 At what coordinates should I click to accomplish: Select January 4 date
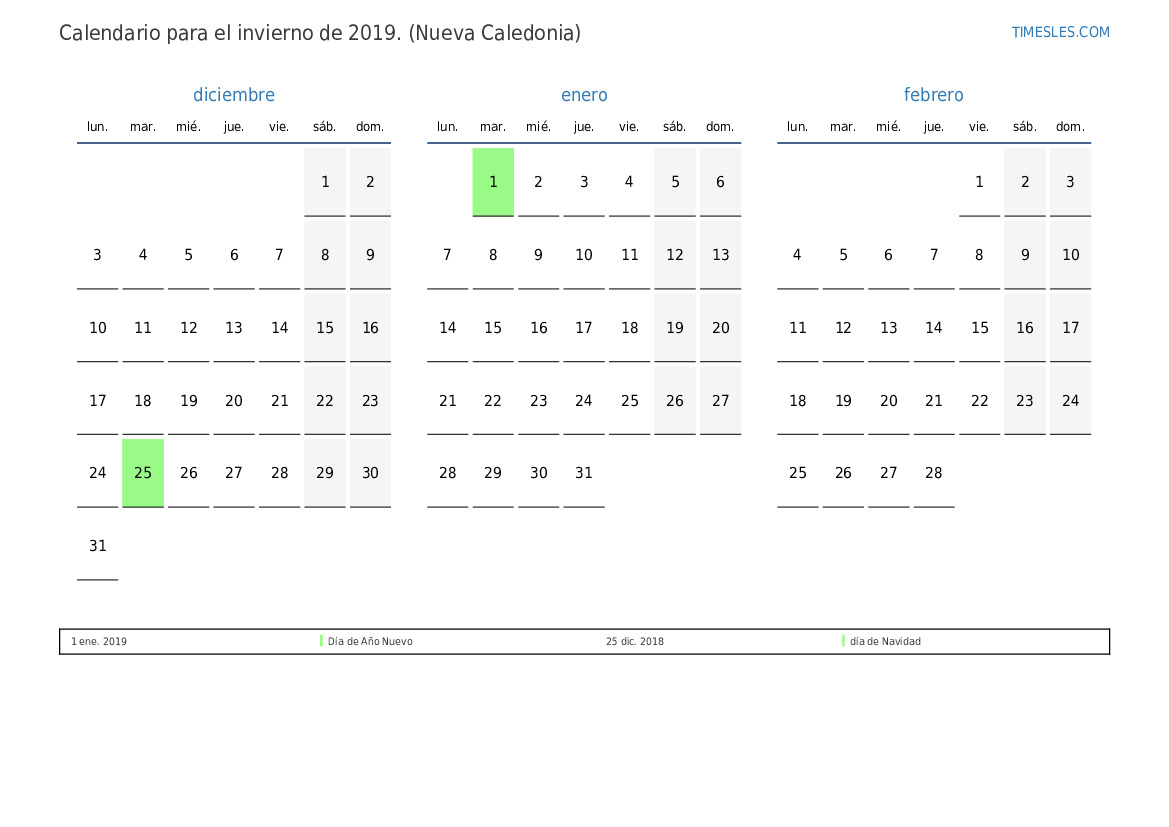pos(629,182)
